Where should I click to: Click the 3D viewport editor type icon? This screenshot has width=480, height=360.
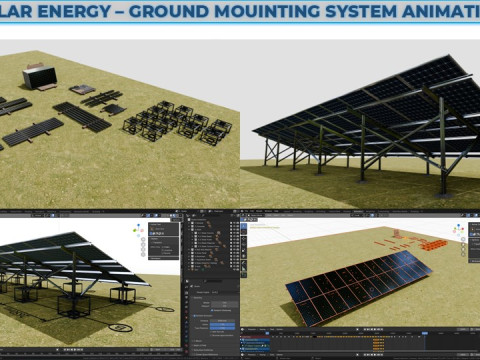242,215
